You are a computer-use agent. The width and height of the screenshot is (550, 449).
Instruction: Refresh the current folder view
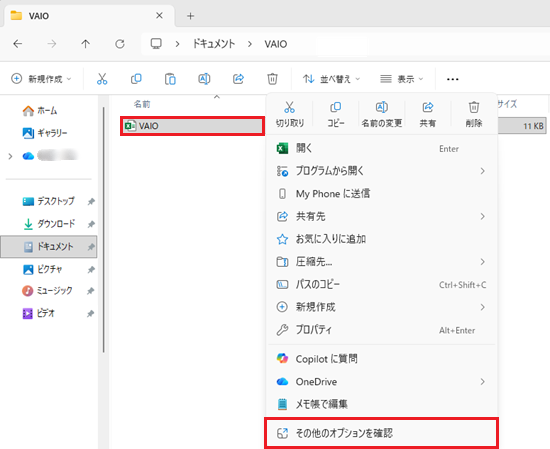(120, 44)
